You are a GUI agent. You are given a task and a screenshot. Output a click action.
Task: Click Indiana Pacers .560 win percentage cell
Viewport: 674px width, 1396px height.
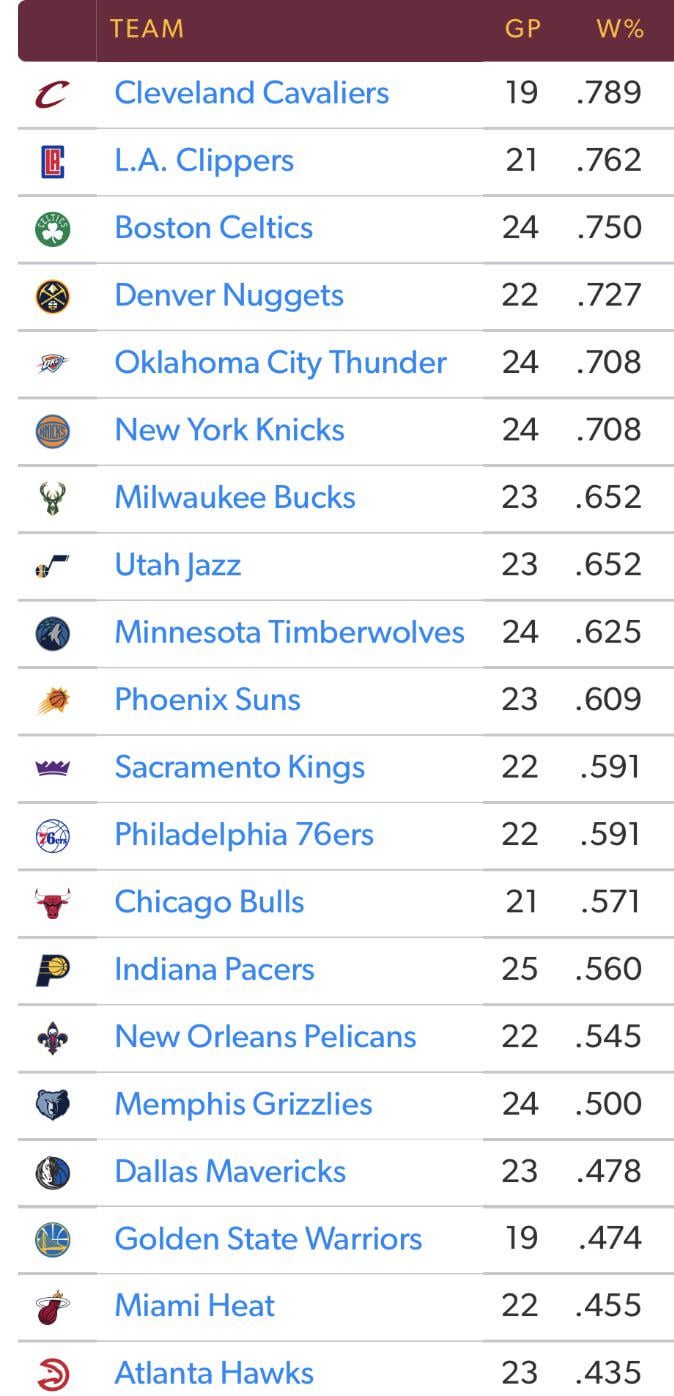(609, 969)
